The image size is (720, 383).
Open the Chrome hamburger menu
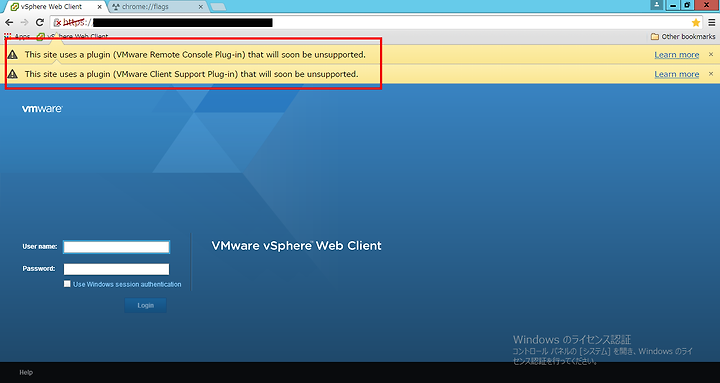point(711,23)
